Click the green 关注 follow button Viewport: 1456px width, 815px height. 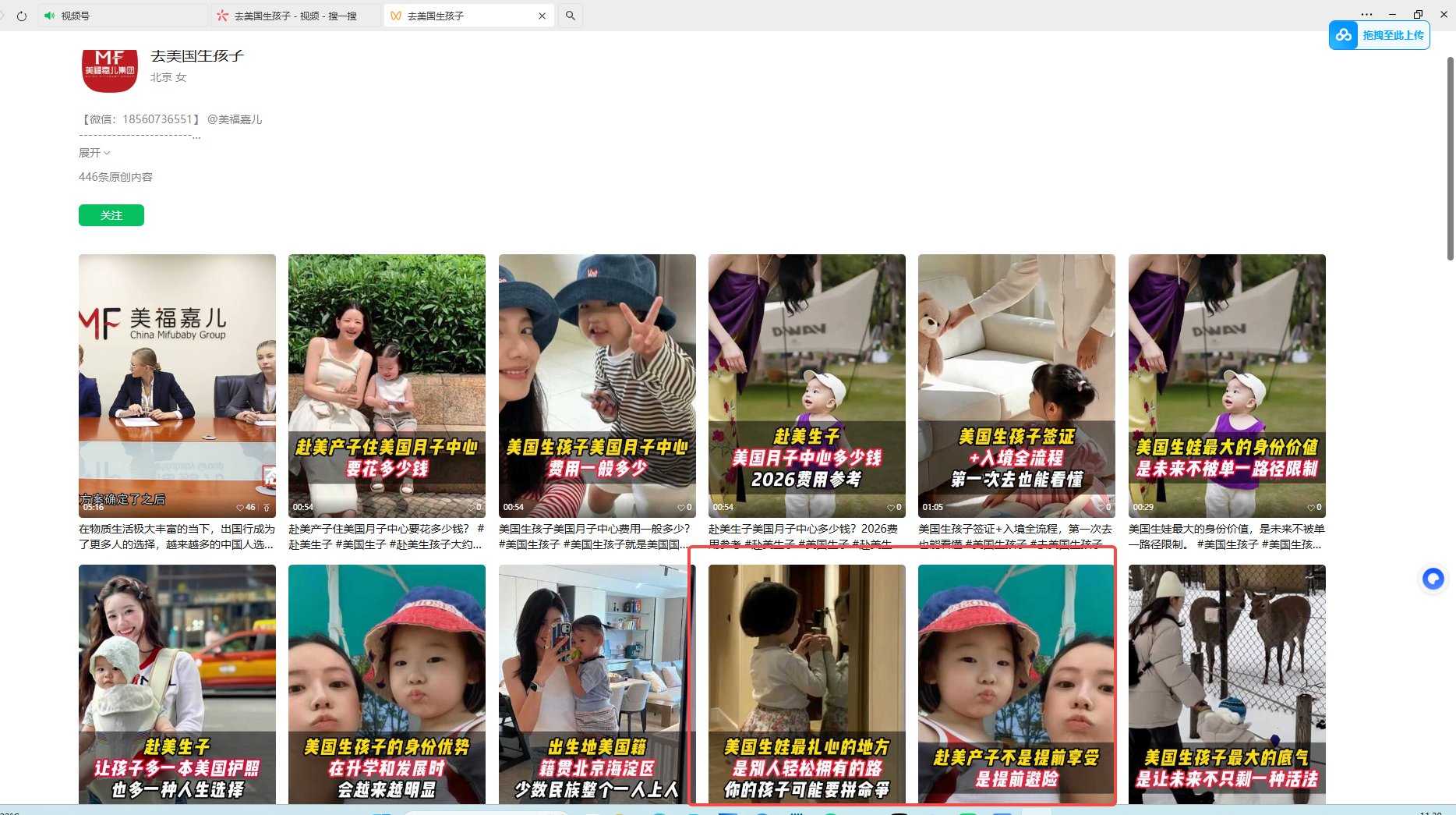111,215
